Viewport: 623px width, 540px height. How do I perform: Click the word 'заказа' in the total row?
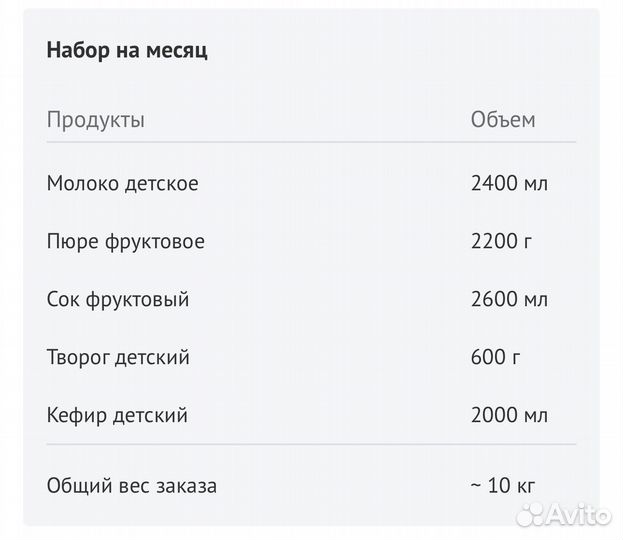(x=186, y=486)
